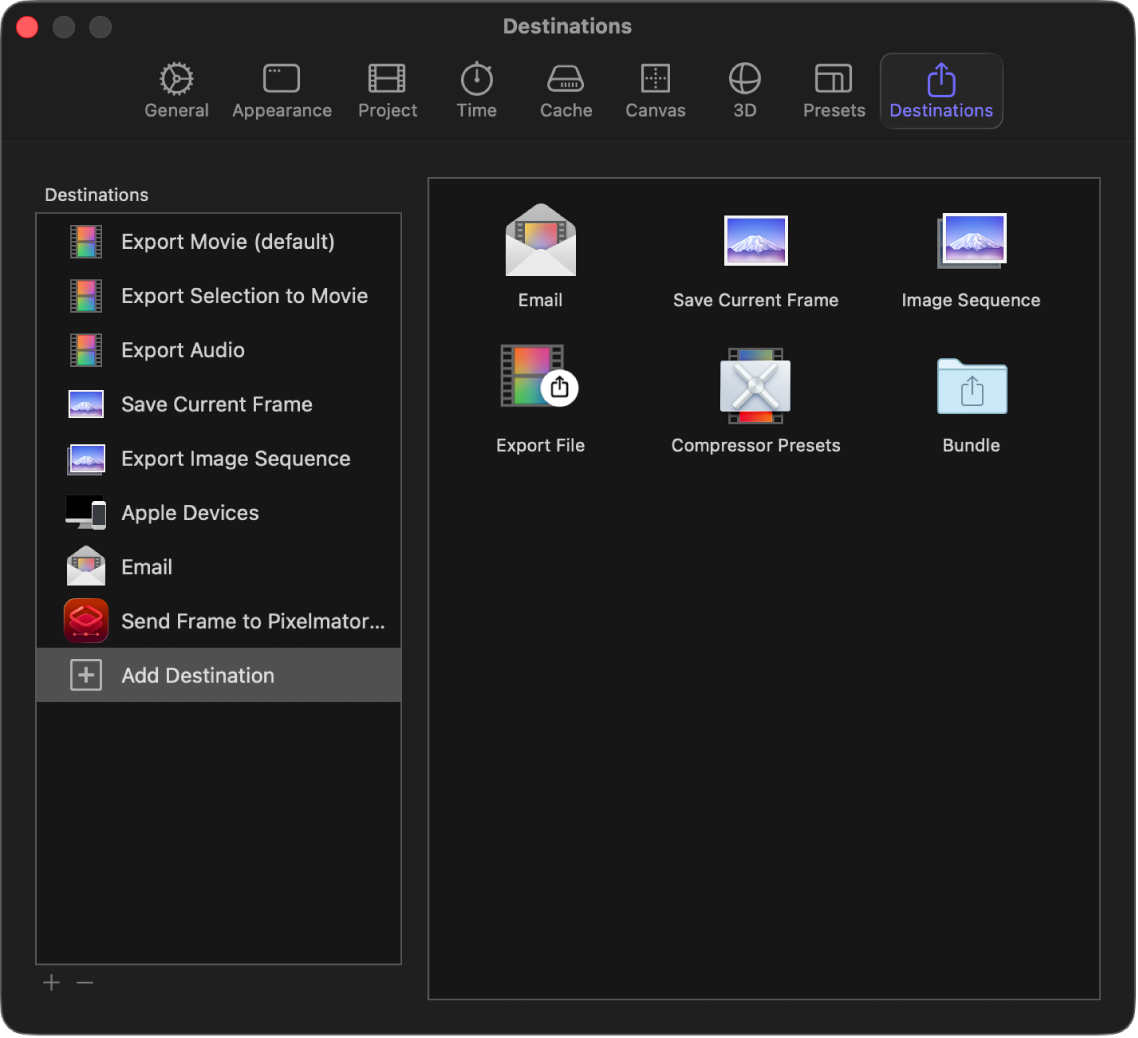Viewport: 1138px width, 1038px height.
Task: Click the 'Image Sequence' caption
Action: 971,300
